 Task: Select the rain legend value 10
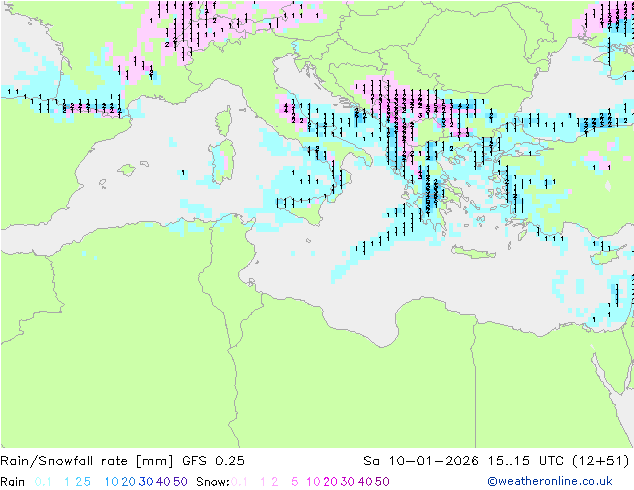[112, 482]
